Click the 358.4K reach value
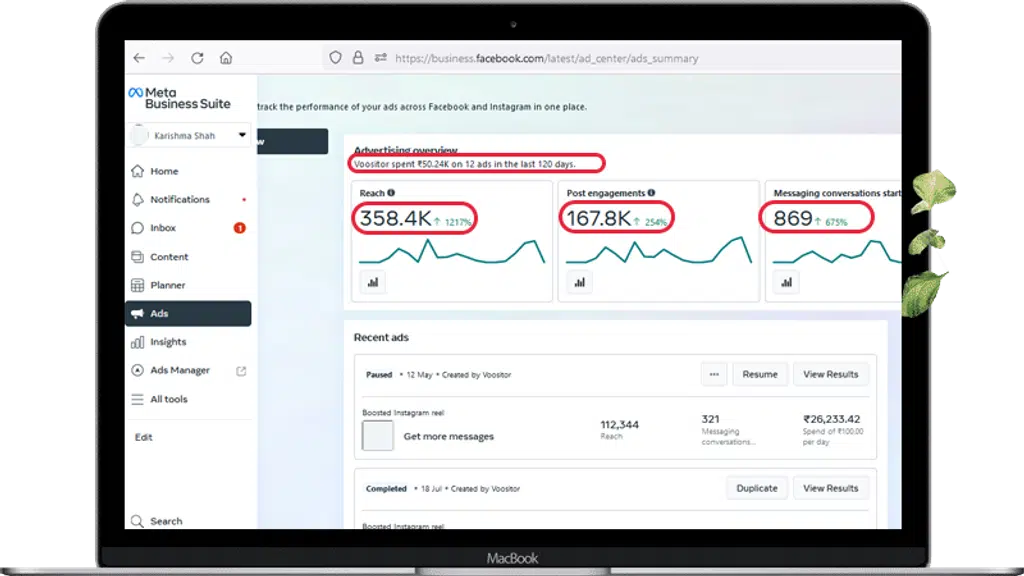Viewport: 1024px width, 576px height. tap(396, 218)
